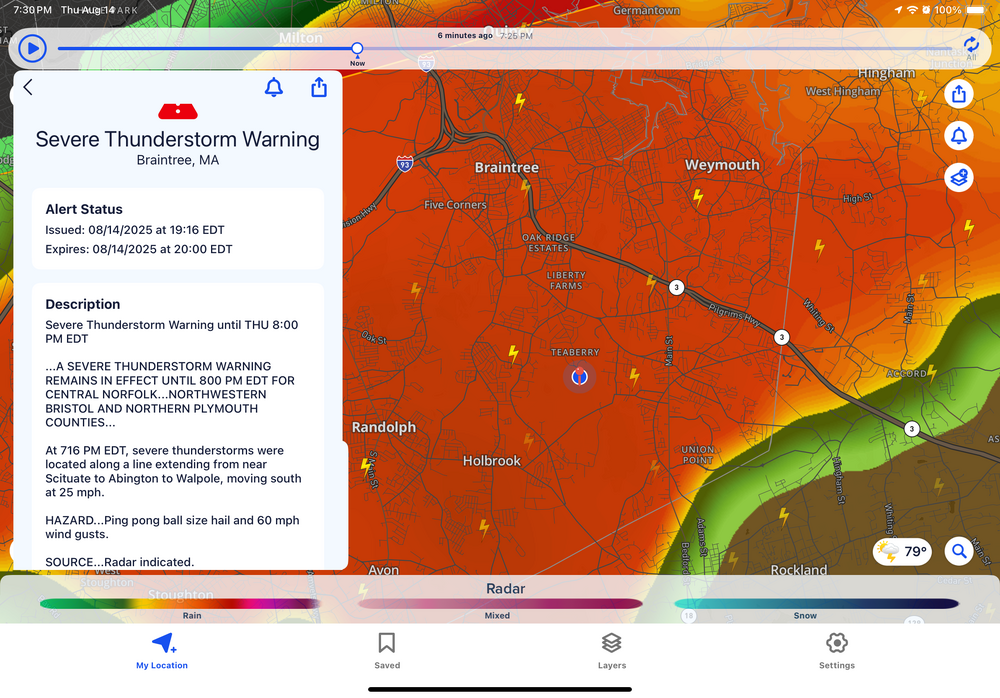Screen dimensions: 1000x698
Task: Tap the lightning icon near Accord label
Action: (x=932, y=372)
